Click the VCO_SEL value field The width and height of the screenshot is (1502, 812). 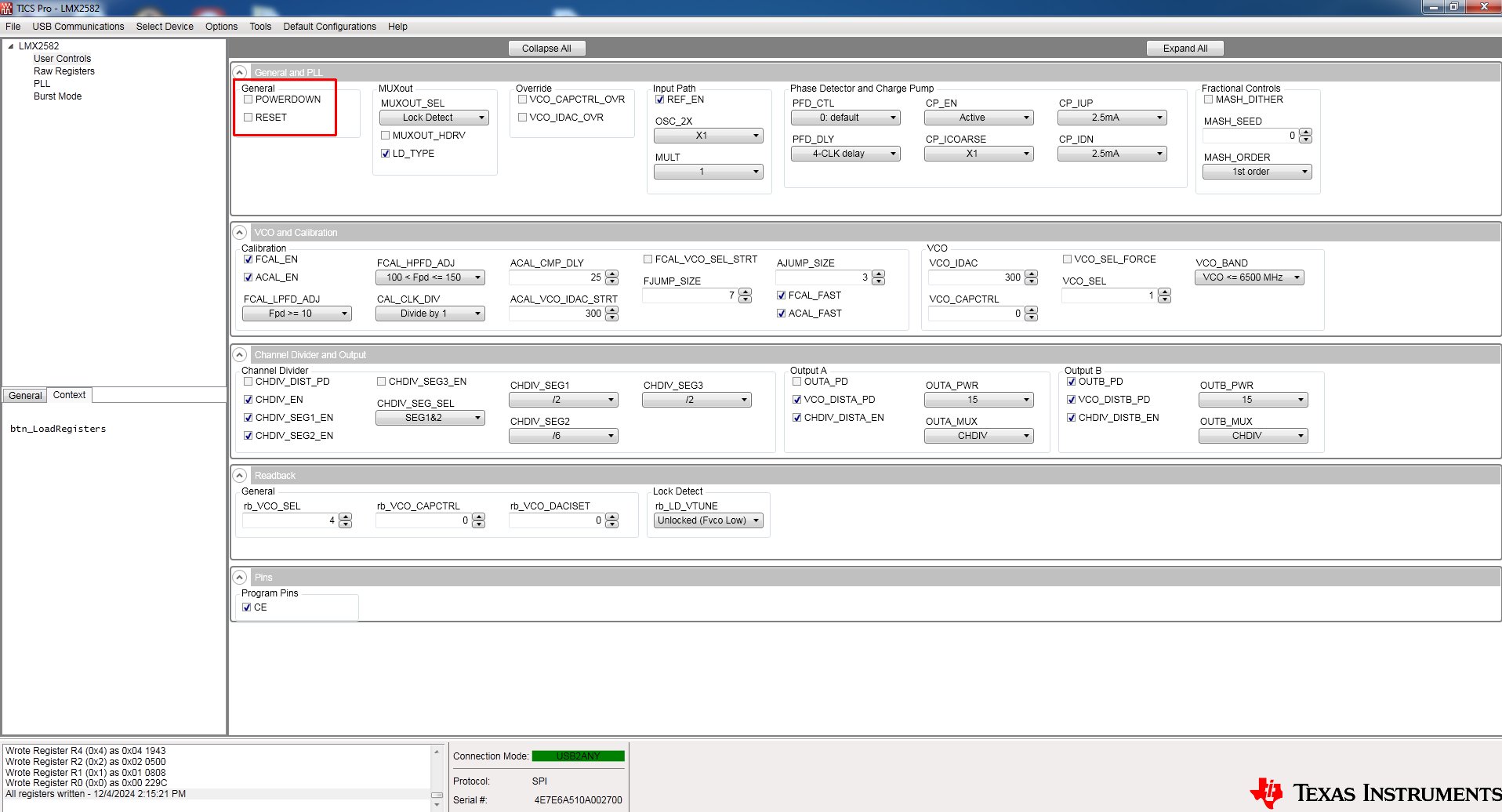coord(1109,295)
